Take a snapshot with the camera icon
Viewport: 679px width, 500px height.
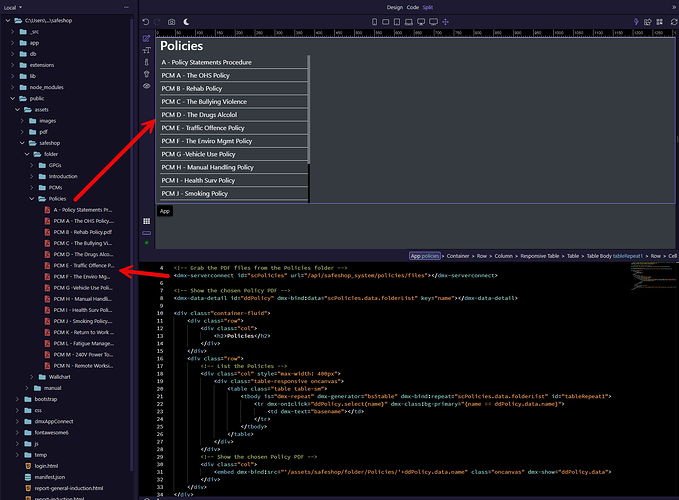pyautogui.click(x=171, y=22)
